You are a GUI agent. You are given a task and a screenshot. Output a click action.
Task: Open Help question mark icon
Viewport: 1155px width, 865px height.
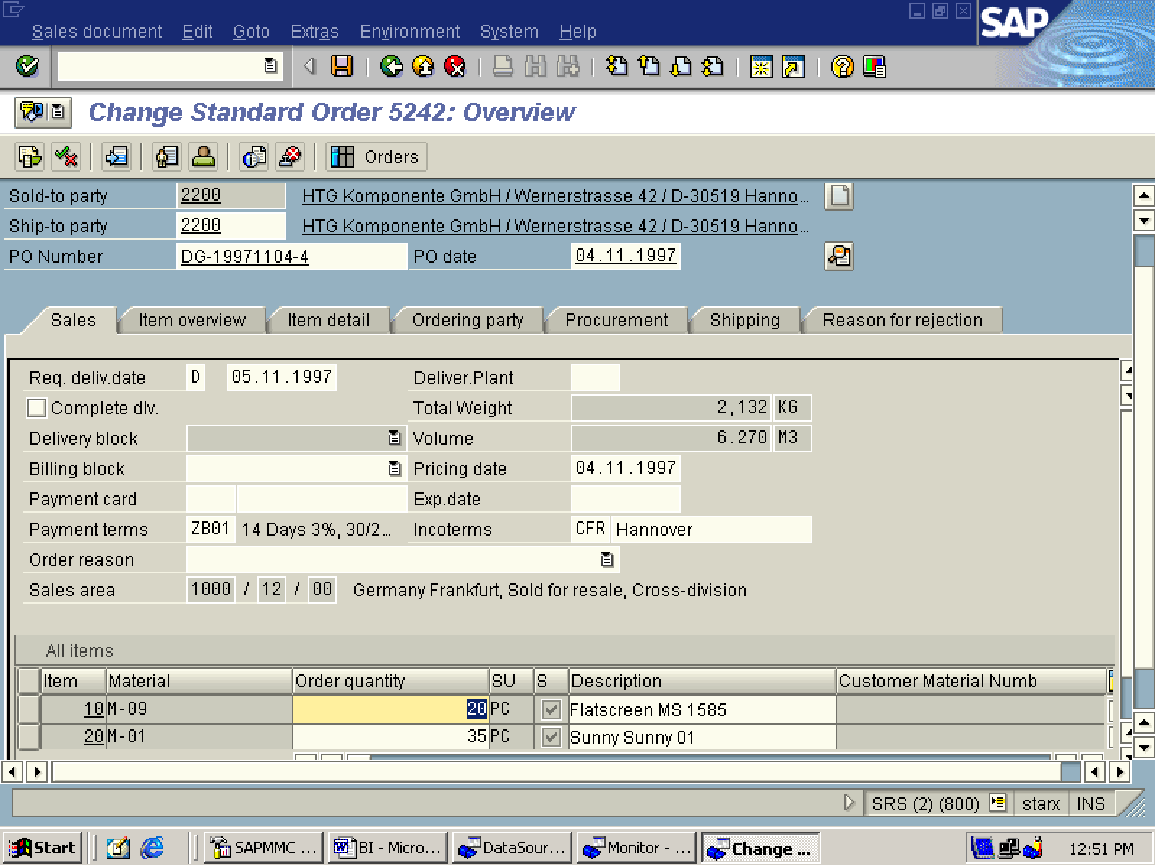pyautogui.click(x=842, y=66)
